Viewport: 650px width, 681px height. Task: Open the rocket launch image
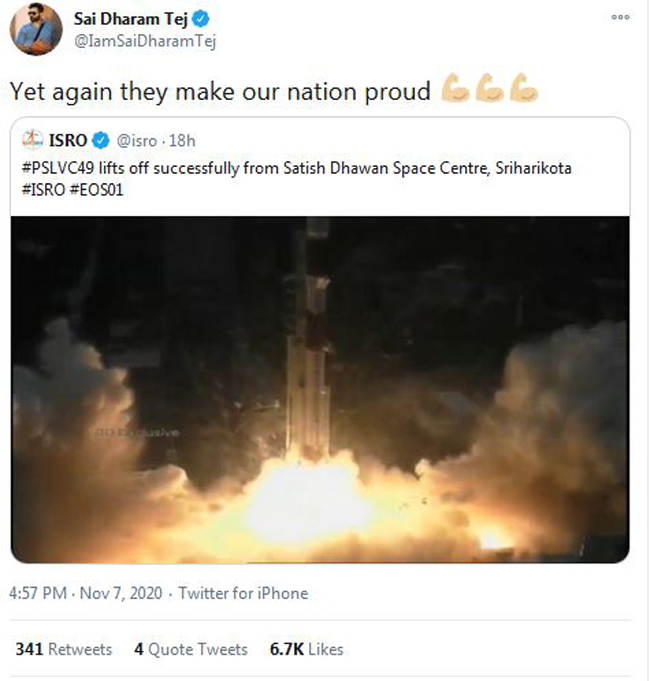point(320,388)
